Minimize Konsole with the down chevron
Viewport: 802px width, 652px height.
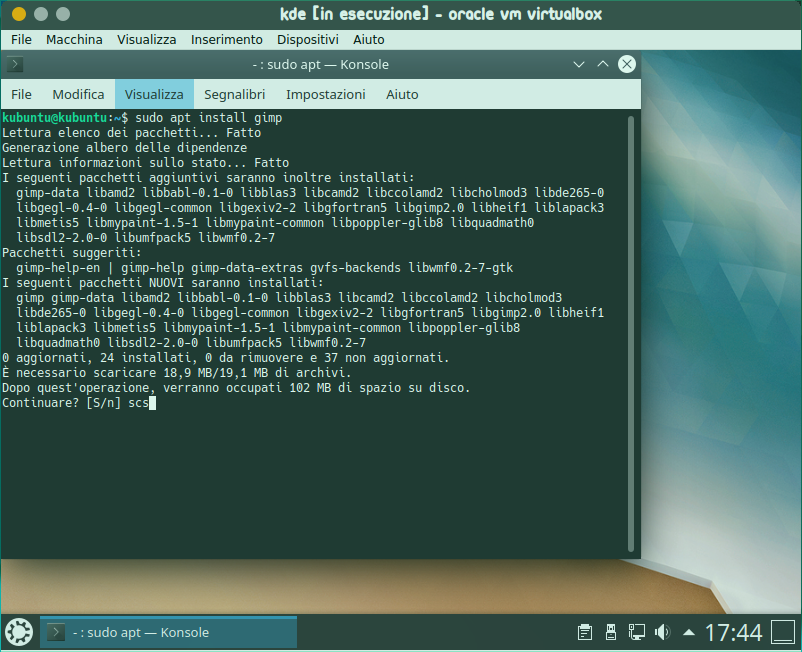coord(578,64)
